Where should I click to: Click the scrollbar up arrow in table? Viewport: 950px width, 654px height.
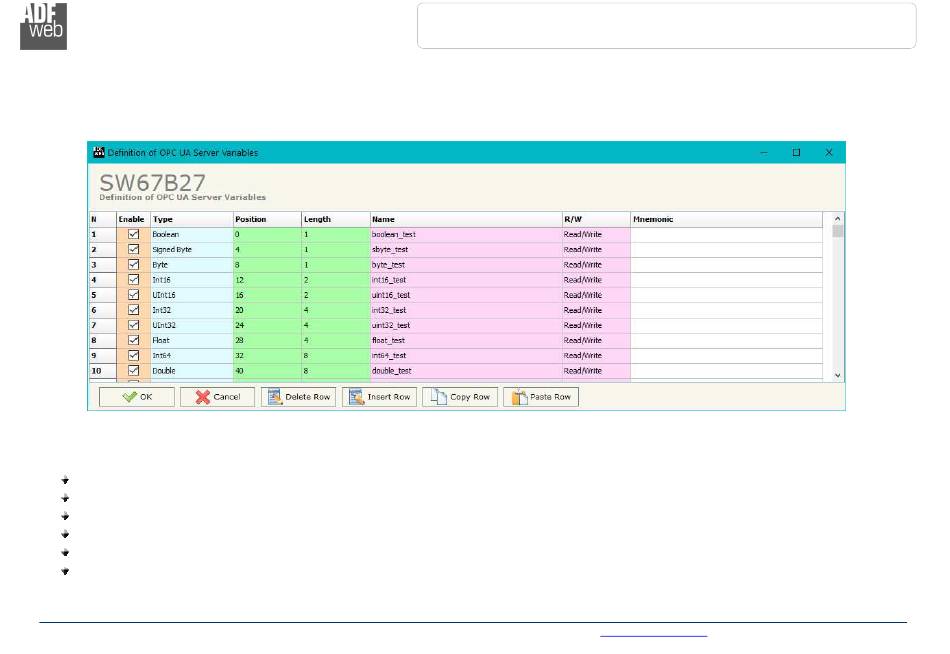[837, 219]
